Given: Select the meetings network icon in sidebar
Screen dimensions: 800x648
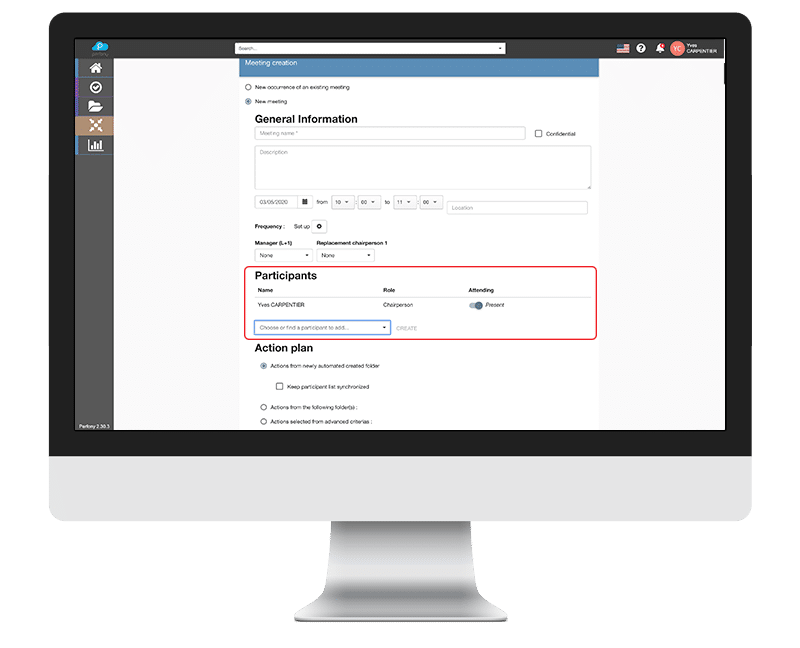Looking at the screenshot, I should click(x=95, y=125).
